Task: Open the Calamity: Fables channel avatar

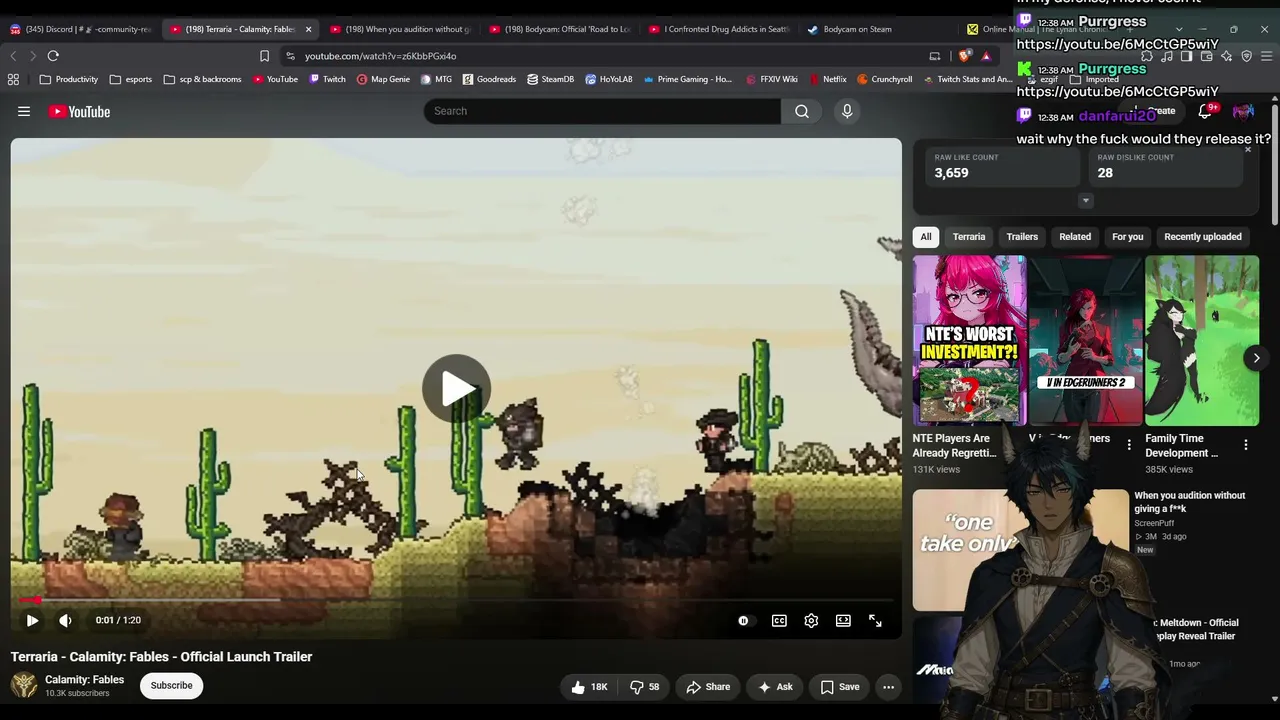Action: tap(24, 685)
